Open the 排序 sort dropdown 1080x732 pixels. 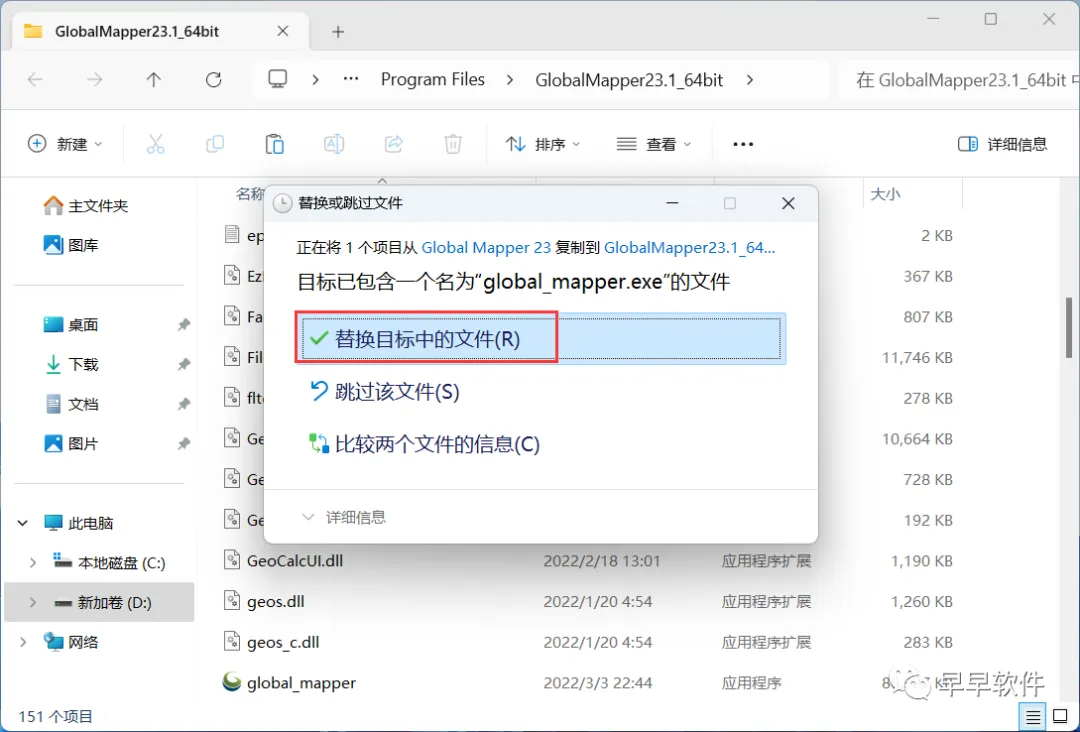tap(543, 144)
